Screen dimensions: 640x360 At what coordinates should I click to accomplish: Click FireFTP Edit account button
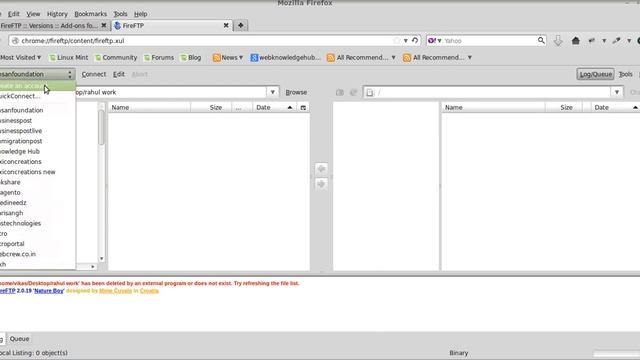pyautogui.click(x=119, y=74)
